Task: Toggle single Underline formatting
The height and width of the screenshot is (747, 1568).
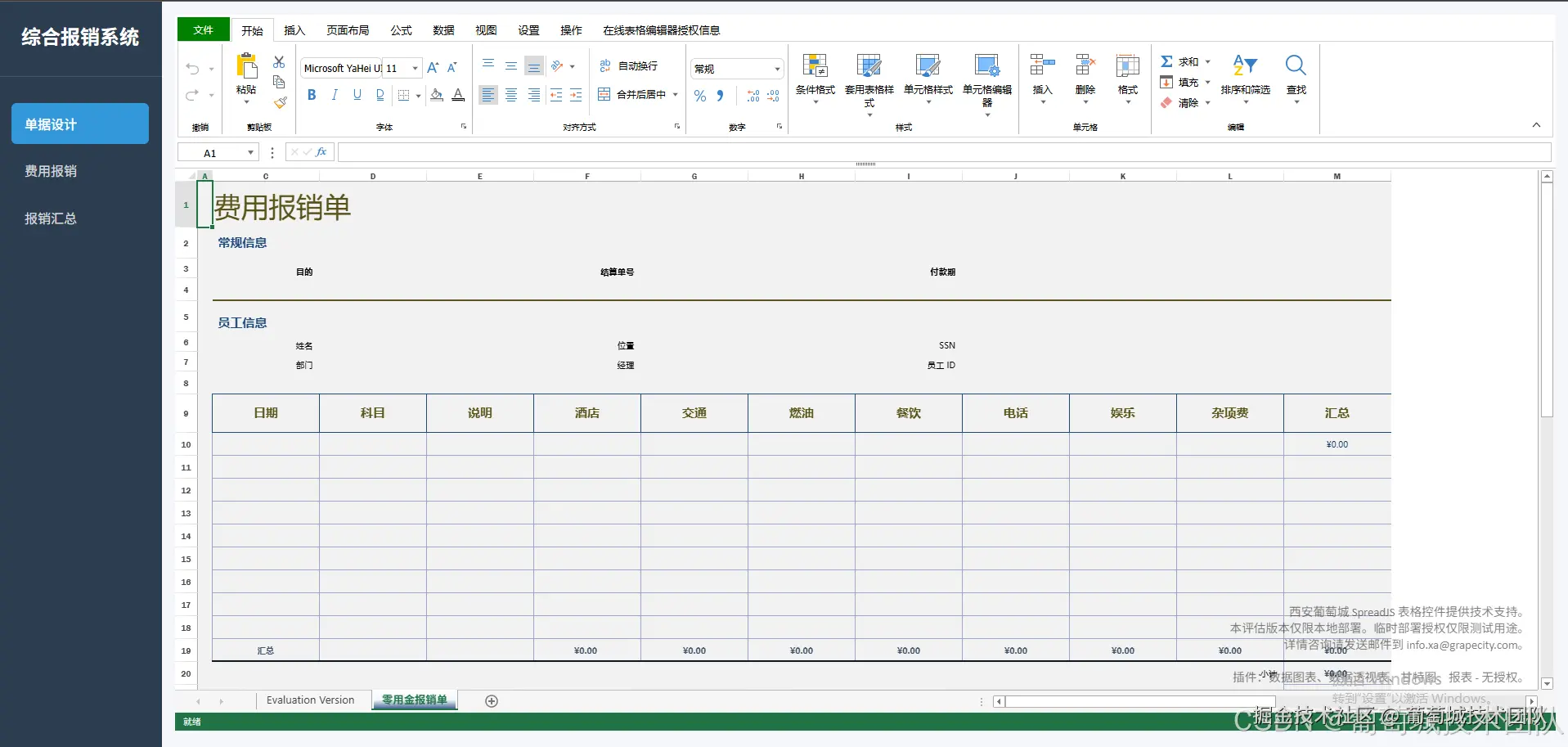Action: pos(357,95)
